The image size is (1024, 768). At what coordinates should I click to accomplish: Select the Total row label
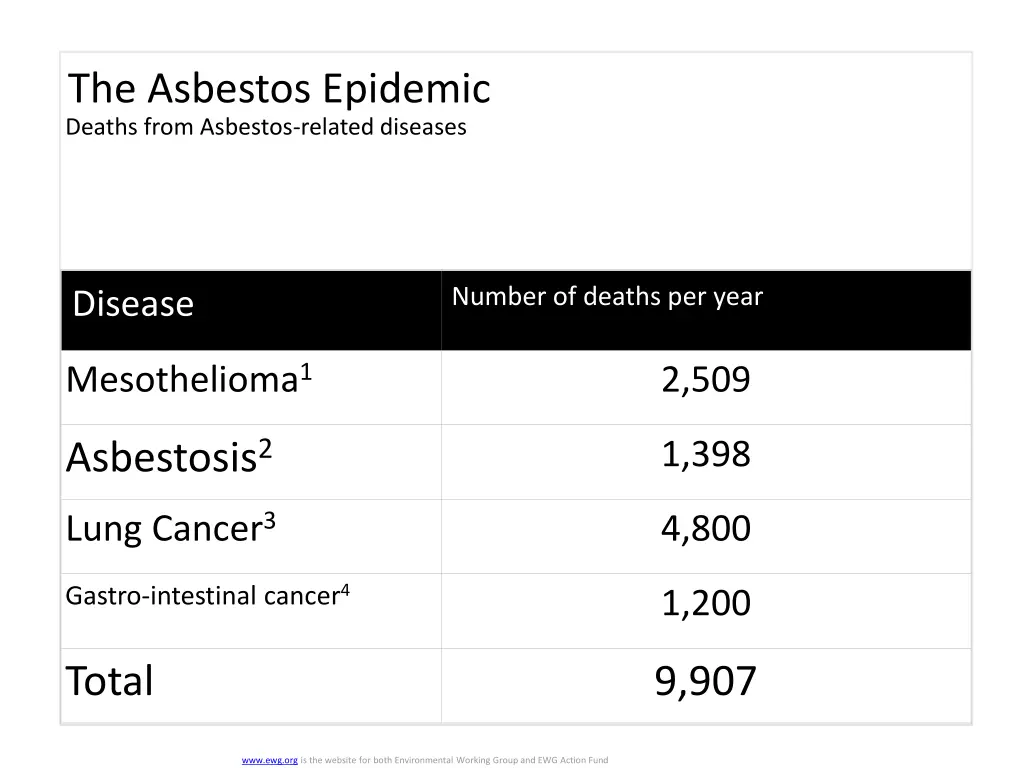[110, 681]
